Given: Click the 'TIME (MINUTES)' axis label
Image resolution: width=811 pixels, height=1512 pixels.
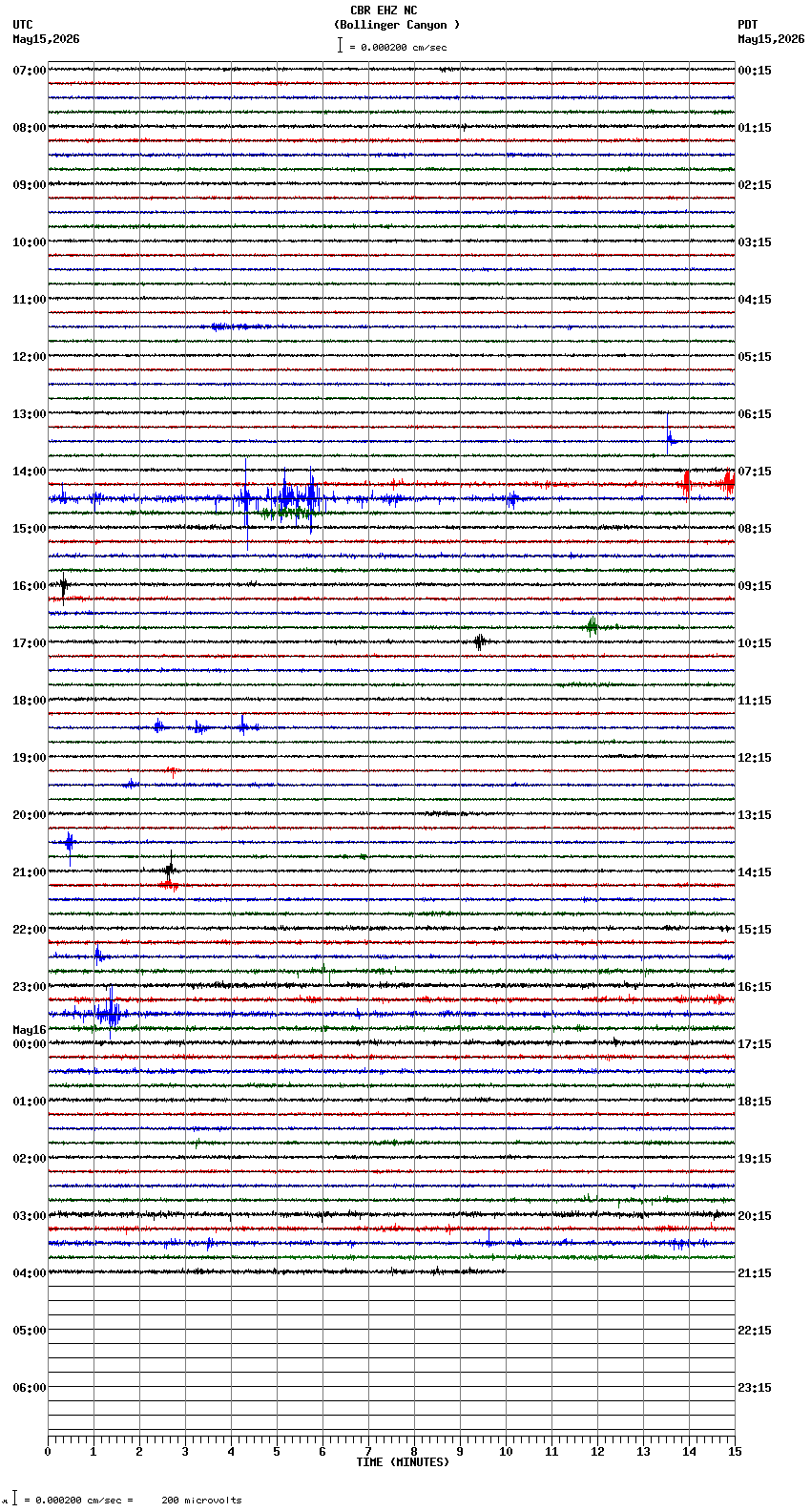Looking at the screenshot, I should click(x=403, y=1462).
